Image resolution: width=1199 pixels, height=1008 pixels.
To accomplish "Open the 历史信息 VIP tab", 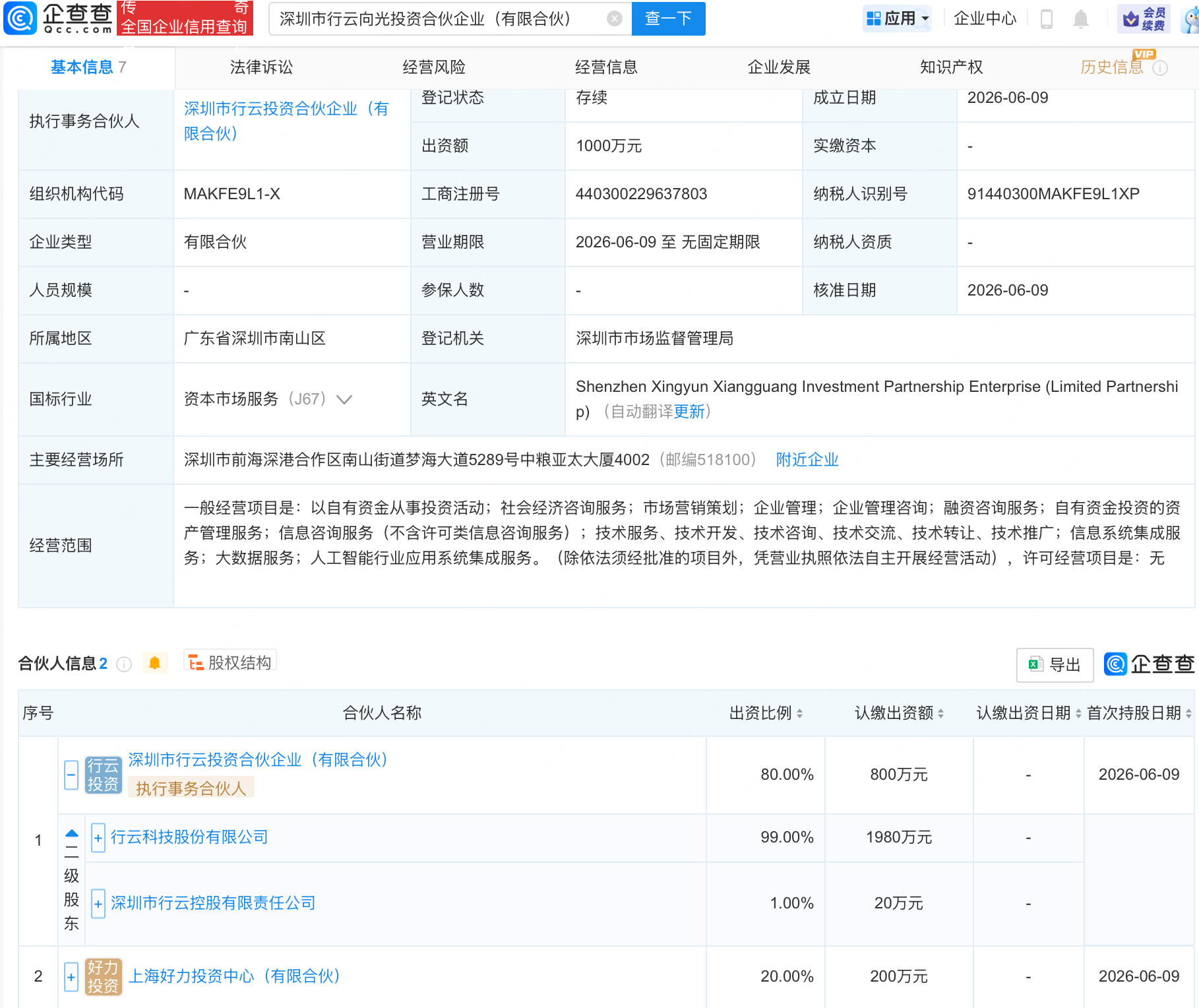I will click(1111, 67).
